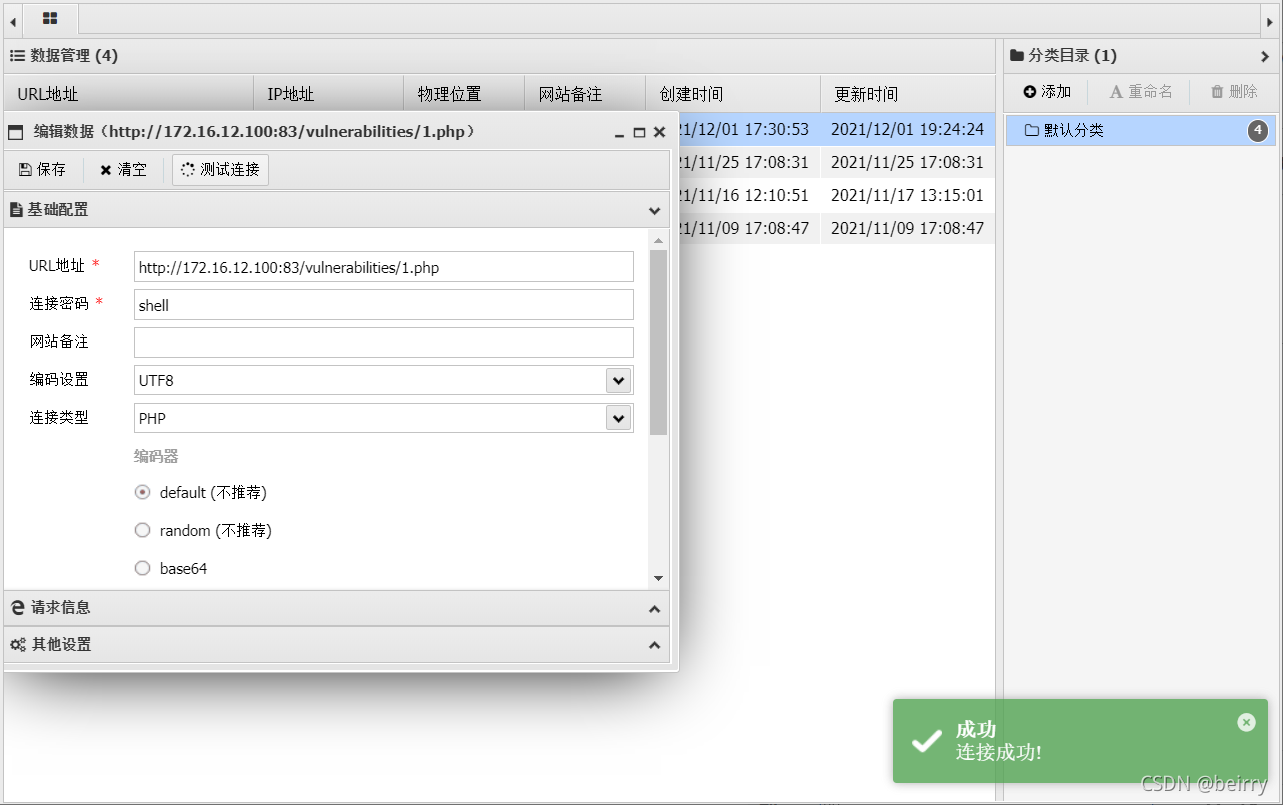Click the config panel scrollbar thumb
This screenshot has width=1283, height=805.
[x=658, y=342]
